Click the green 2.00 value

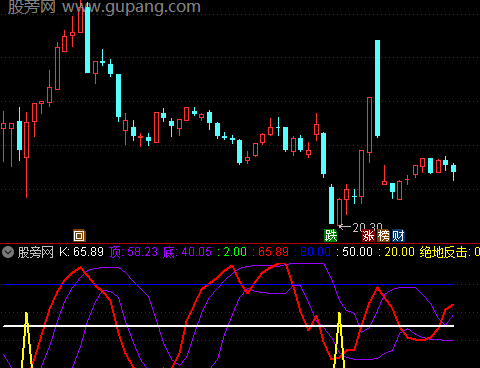click(x=235, y=252)
